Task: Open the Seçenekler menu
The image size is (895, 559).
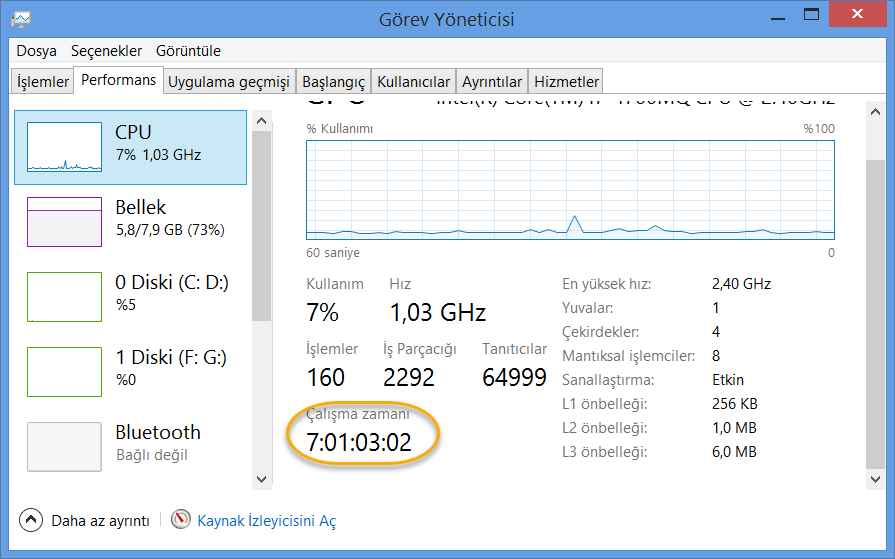Action: point(106,51)
